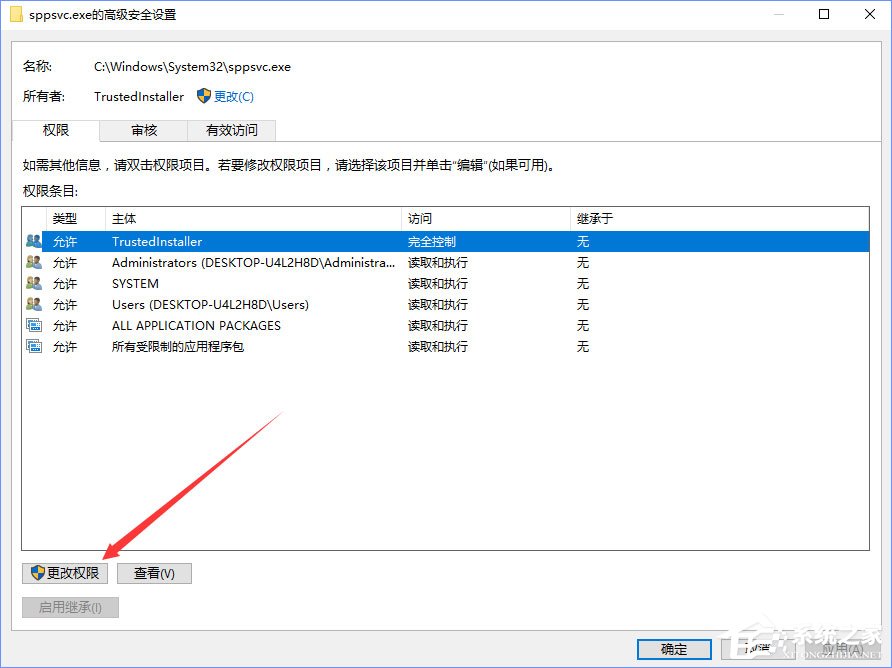Click the file icon in the title bar
892x668 pixels.
click(14, 14)
